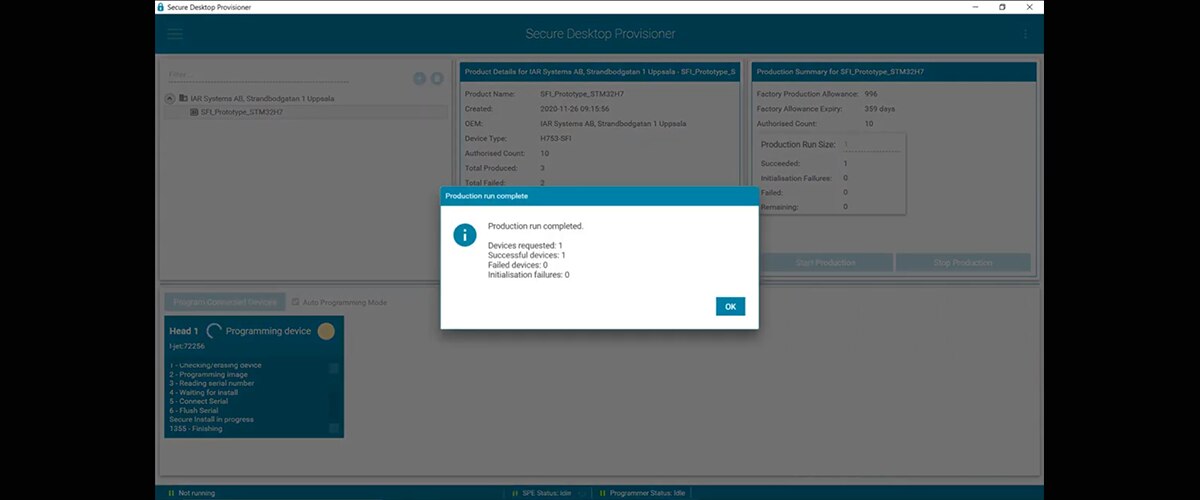Image resolution: width=1200 pixels, height=500 pixels.
Task: Click the delete icon next to the add icon
Action: (437, 78)
